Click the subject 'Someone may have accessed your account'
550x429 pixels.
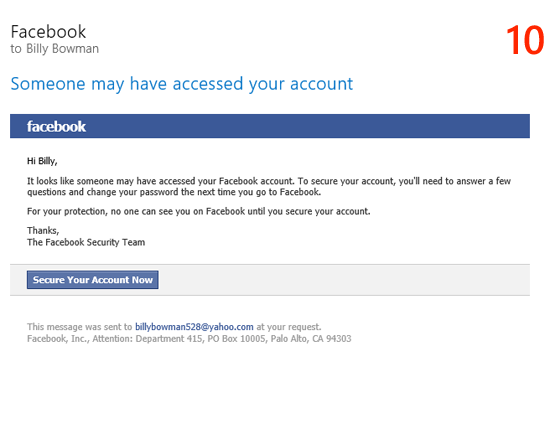[182, 84]
